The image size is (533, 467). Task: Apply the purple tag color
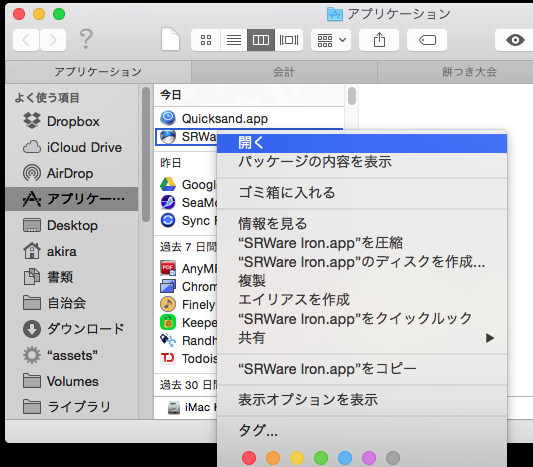(369, 458)
